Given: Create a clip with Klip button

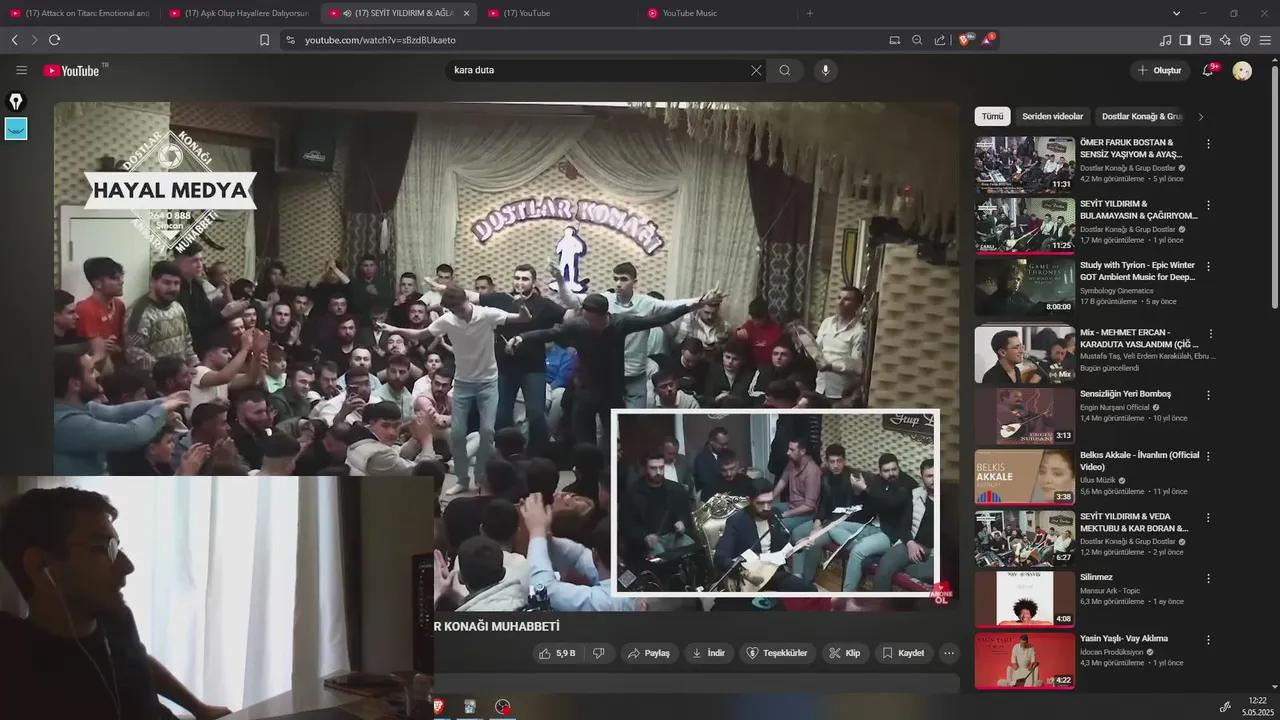Looking at the screenshot, I should [845, 653].
